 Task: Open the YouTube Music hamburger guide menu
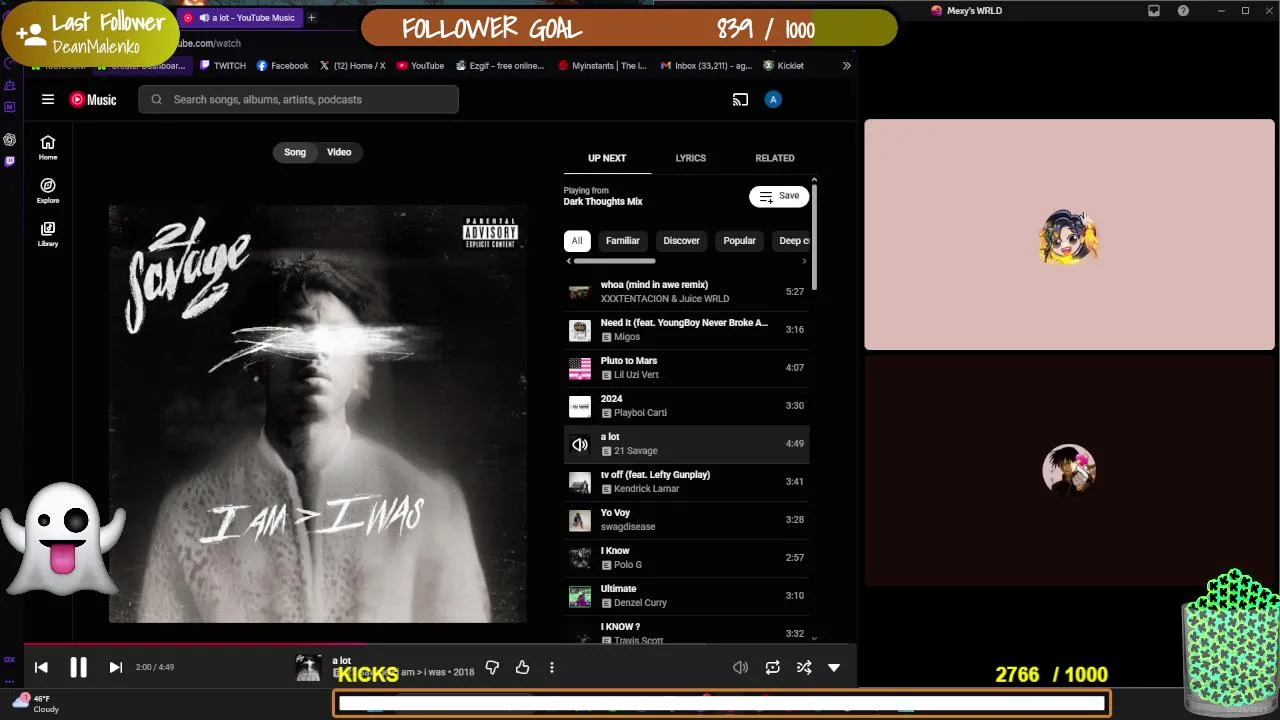(47, 99)
